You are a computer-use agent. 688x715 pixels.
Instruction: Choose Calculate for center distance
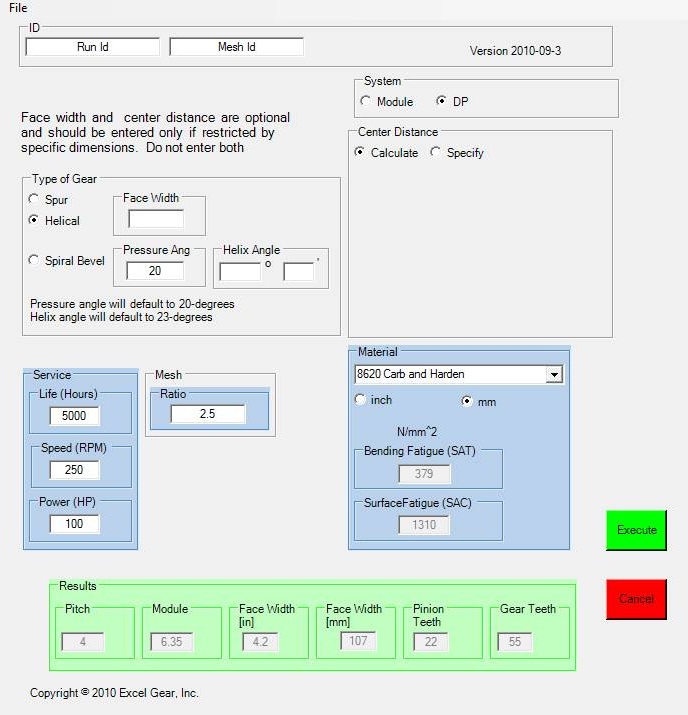coord(360,153)
